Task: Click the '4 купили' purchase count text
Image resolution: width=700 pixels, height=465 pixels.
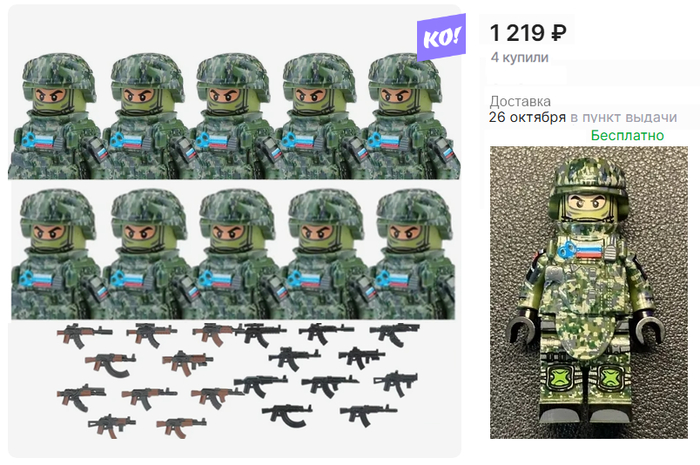Action: (520, 57)
